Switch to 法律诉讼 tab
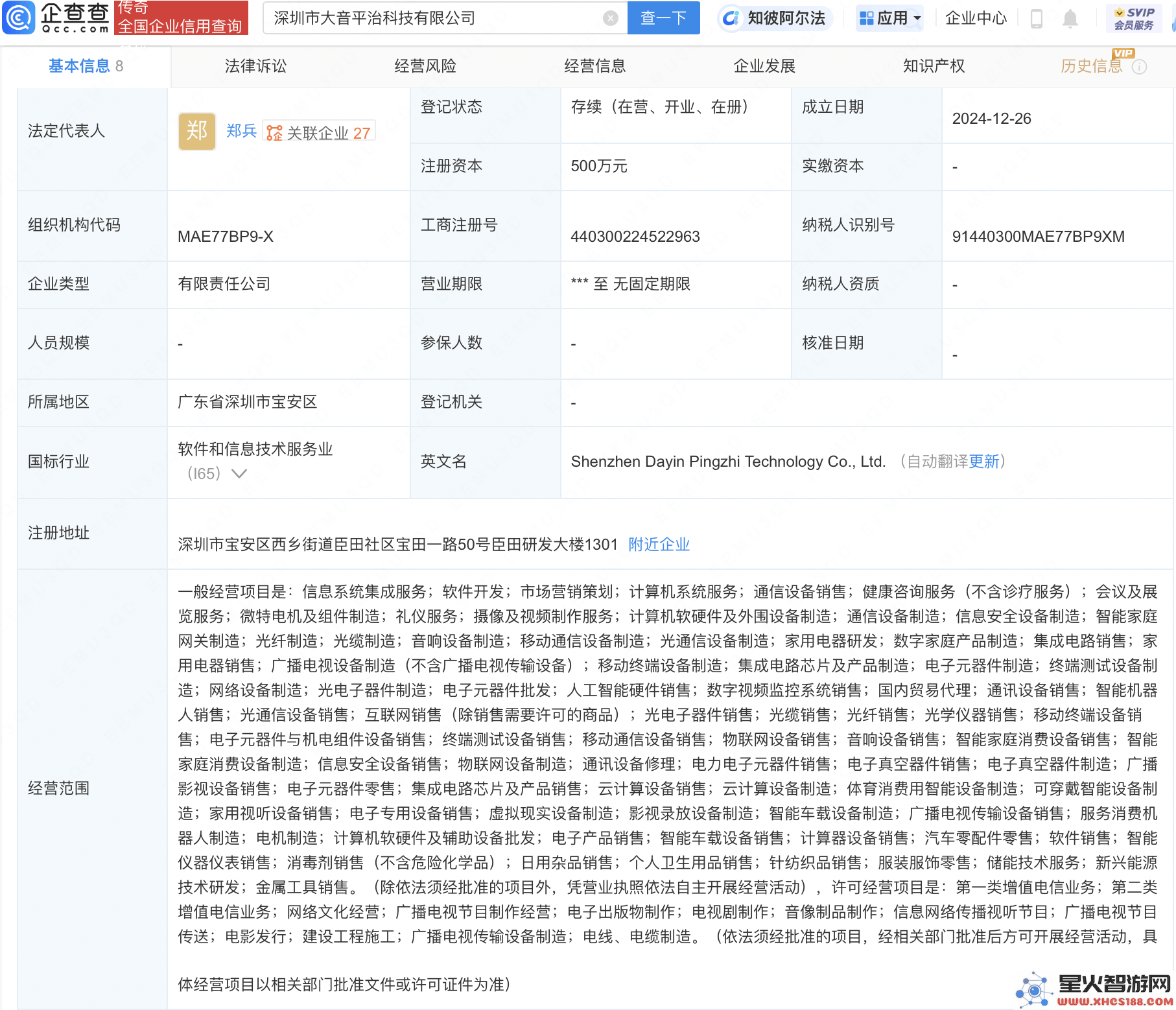This screenshot has width=1176, height=1010. [255, 66]
